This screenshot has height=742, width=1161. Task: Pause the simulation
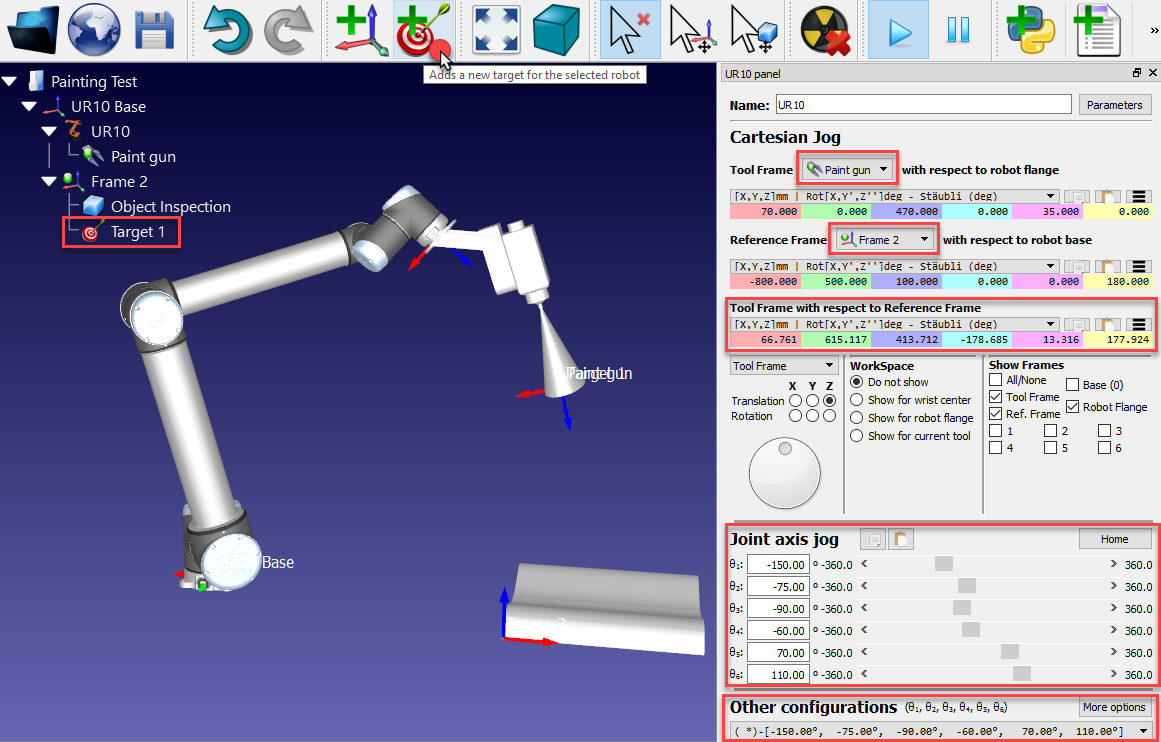(x=958, y=30)
